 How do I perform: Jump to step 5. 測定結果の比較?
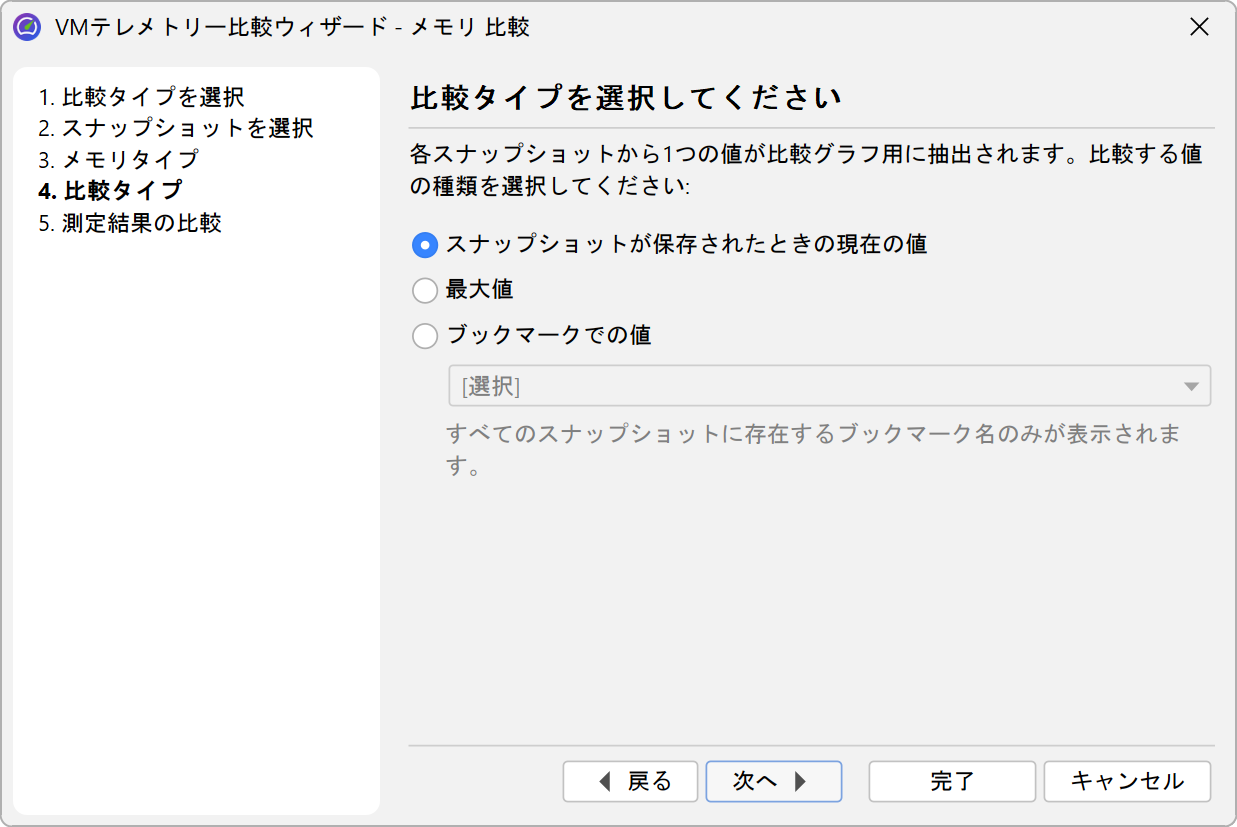130,222
